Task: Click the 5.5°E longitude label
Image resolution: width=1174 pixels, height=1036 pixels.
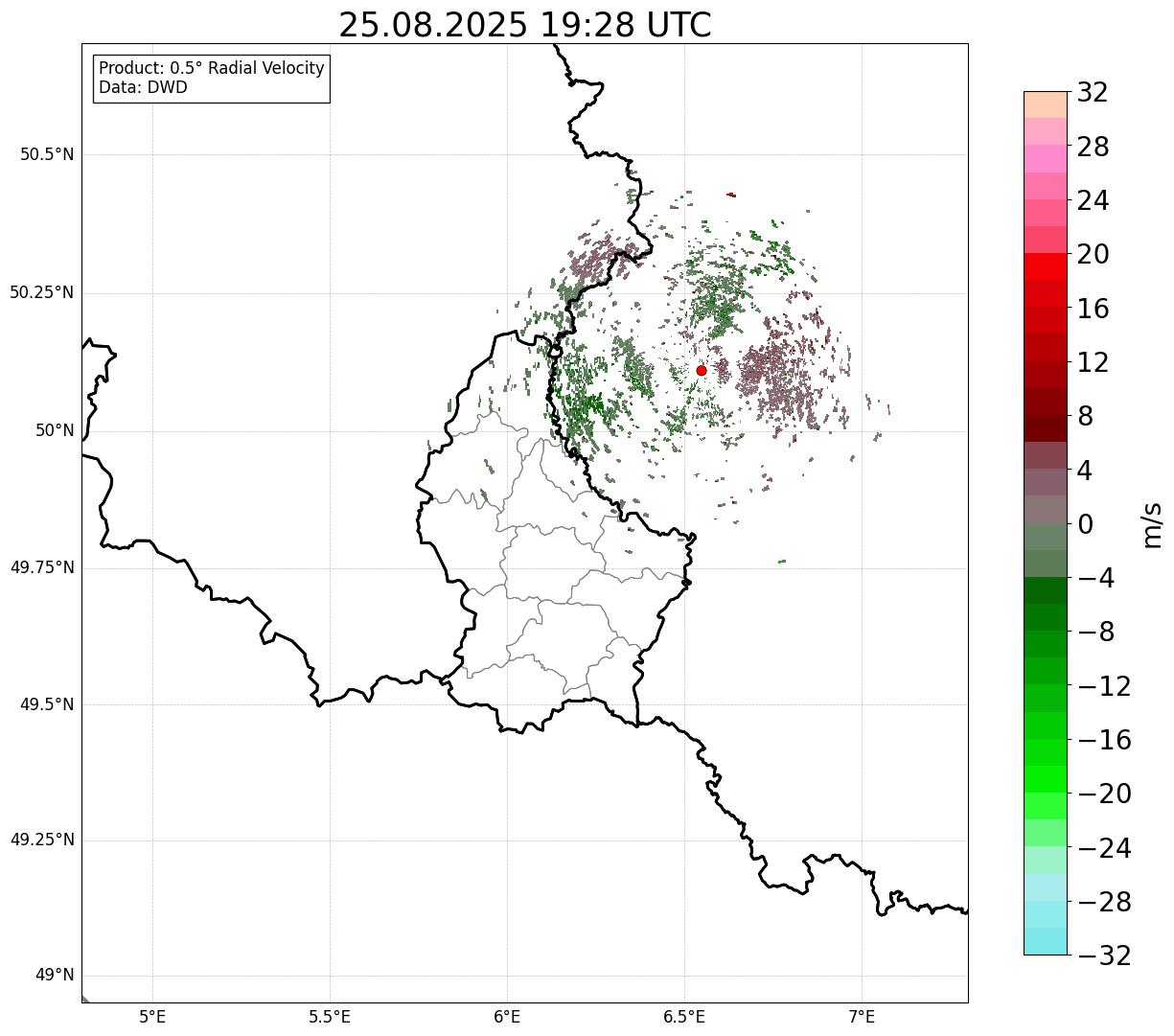Action: click(330, 1017)
